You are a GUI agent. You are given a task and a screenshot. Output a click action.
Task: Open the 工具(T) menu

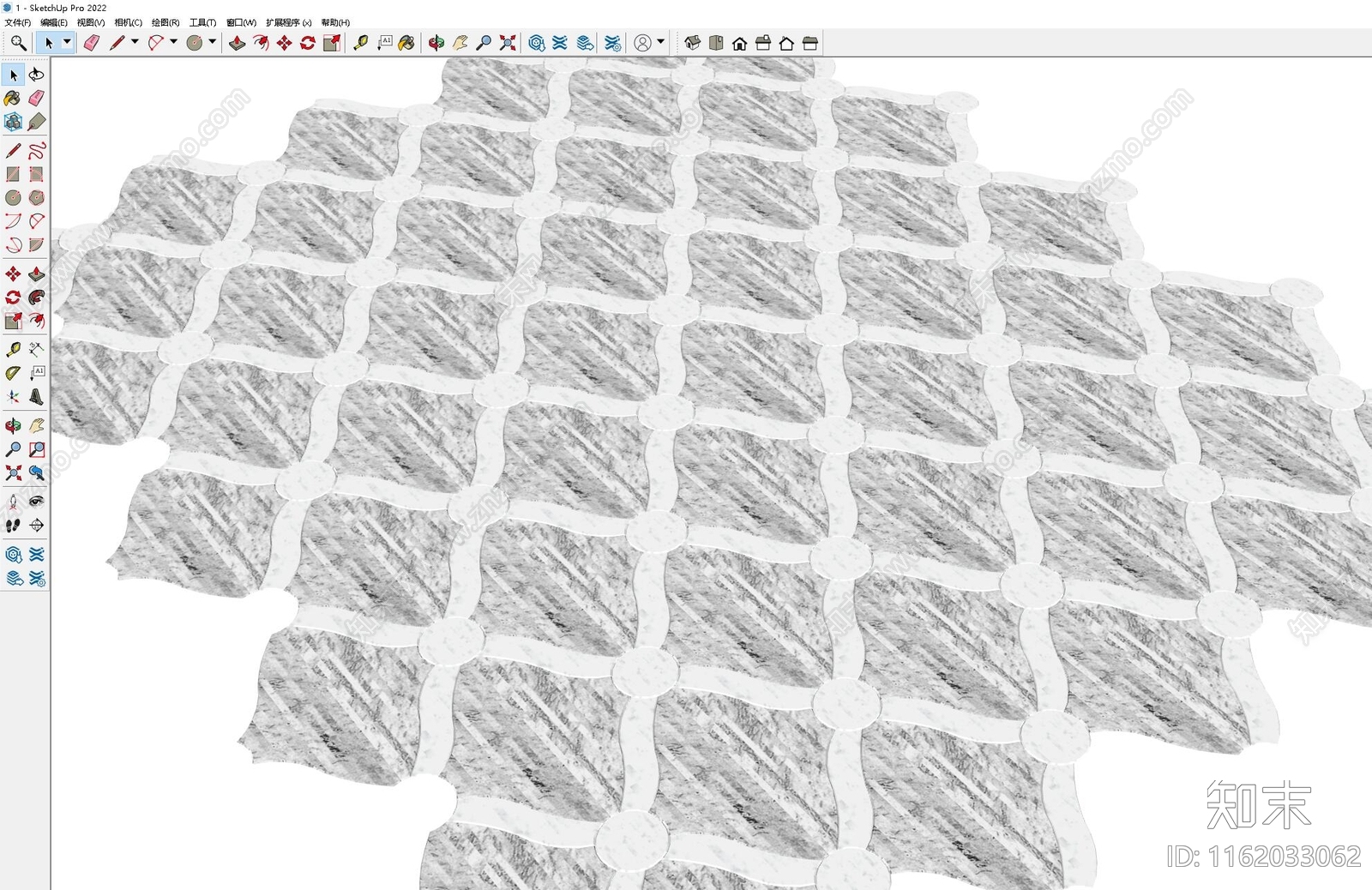pyautogui.click(x=202, y=22)
